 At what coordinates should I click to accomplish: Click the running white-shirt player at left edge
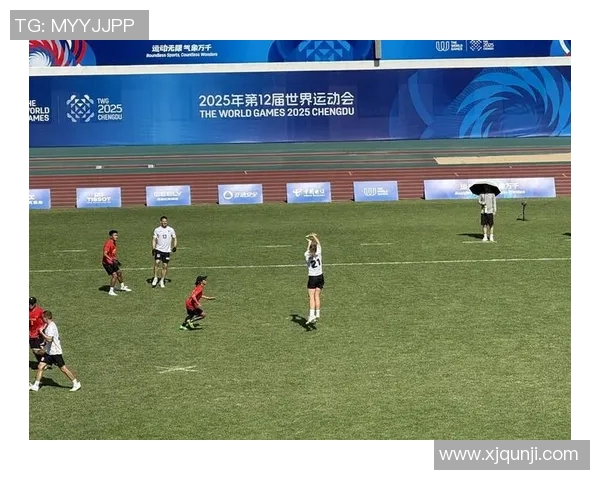tap(55, 351)
